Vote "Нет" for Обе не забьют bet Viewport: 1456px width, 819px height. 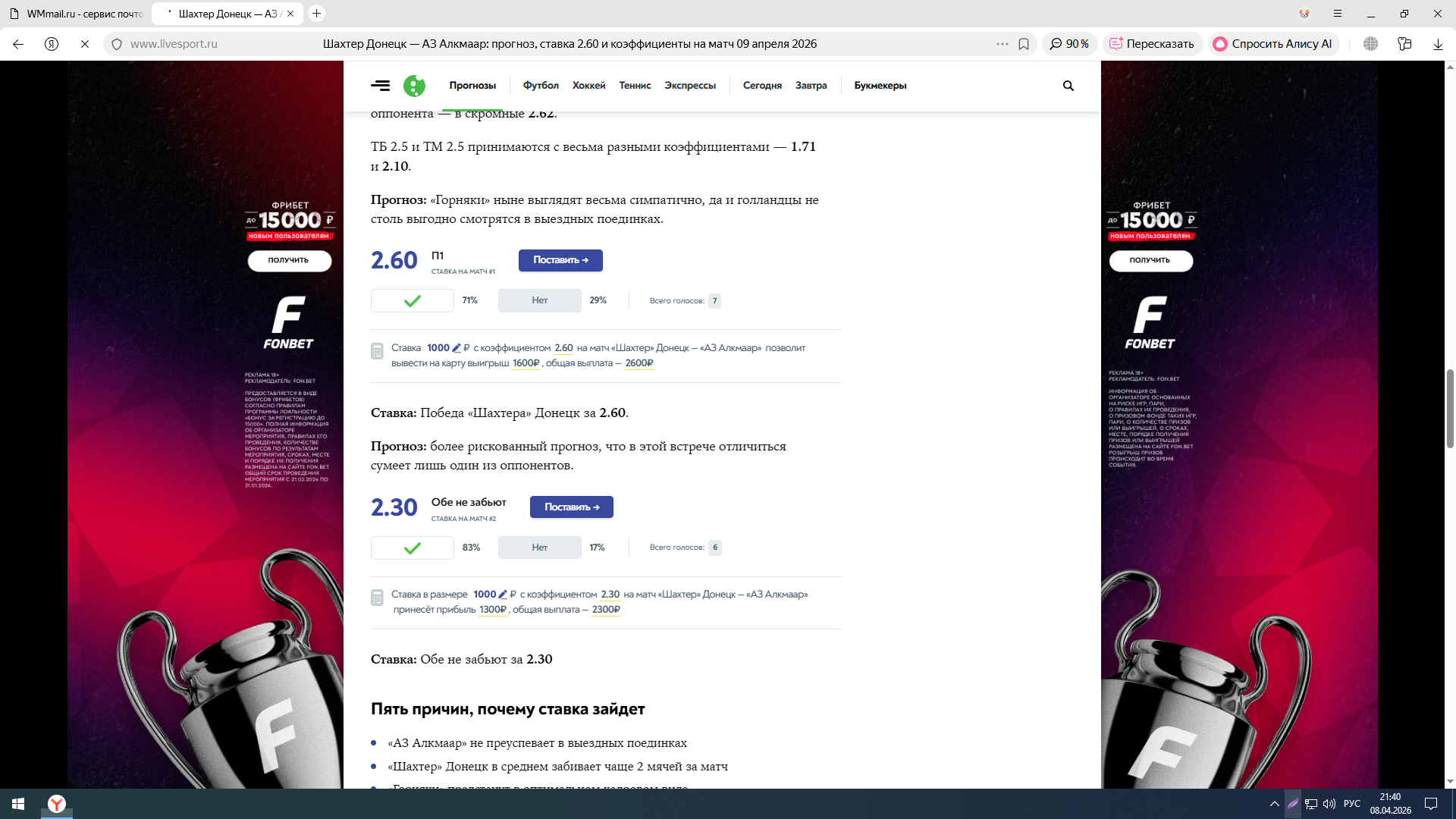click(539, 548)
